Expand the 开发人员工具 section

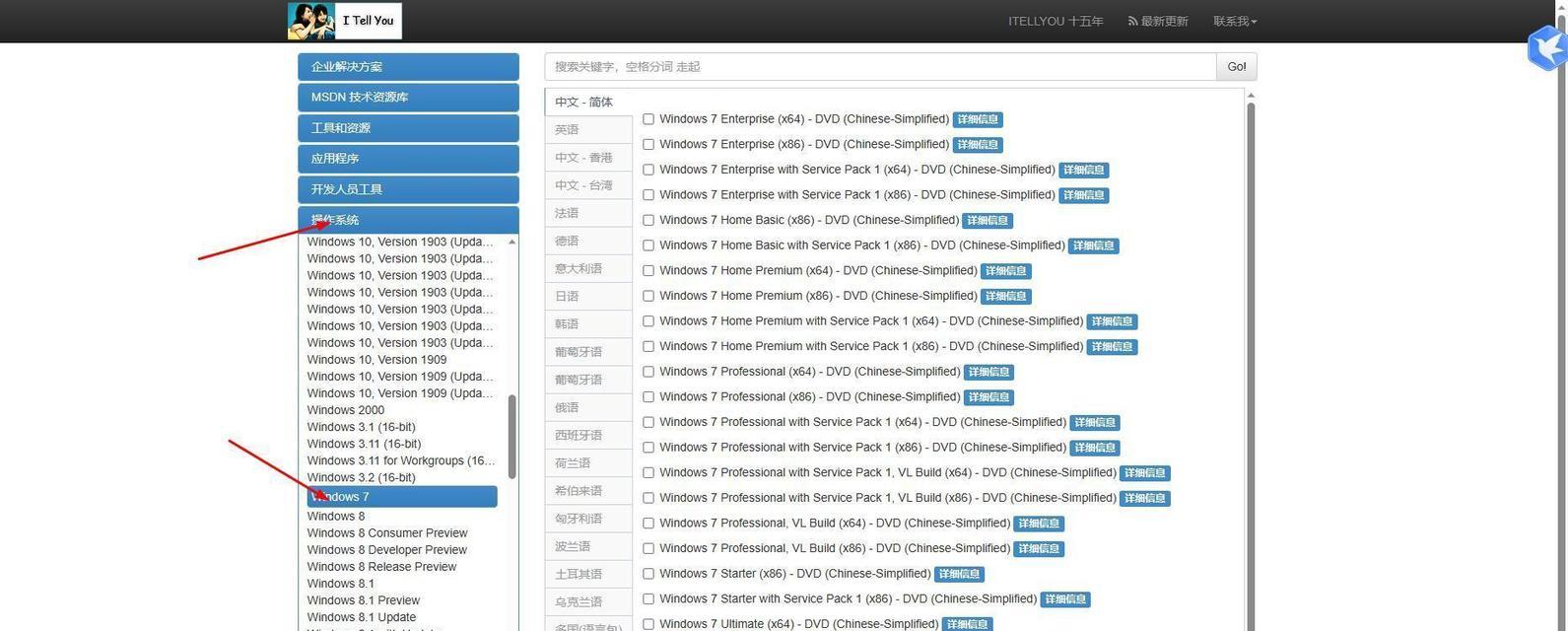click(x=408, y=189)
